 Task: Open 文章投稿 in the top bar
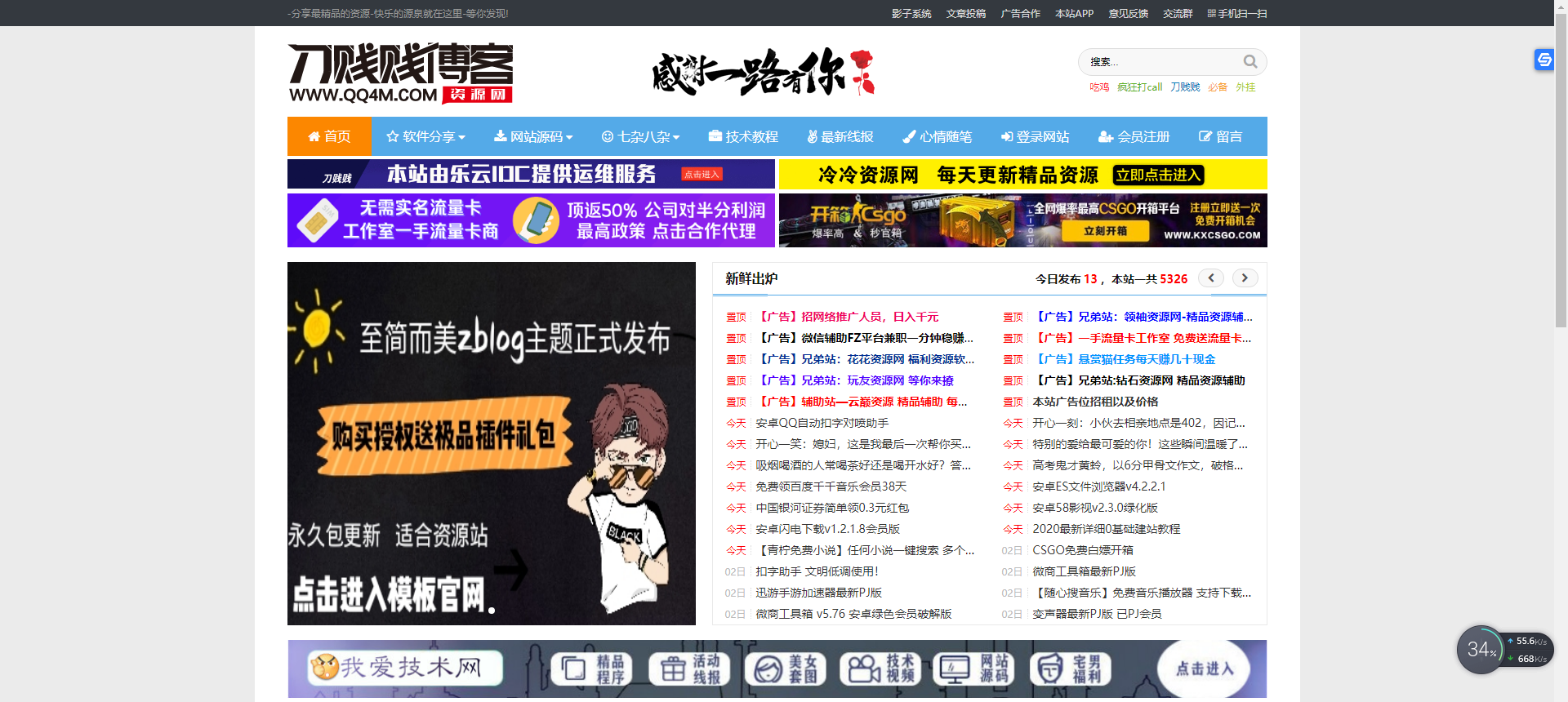point(966,14)
